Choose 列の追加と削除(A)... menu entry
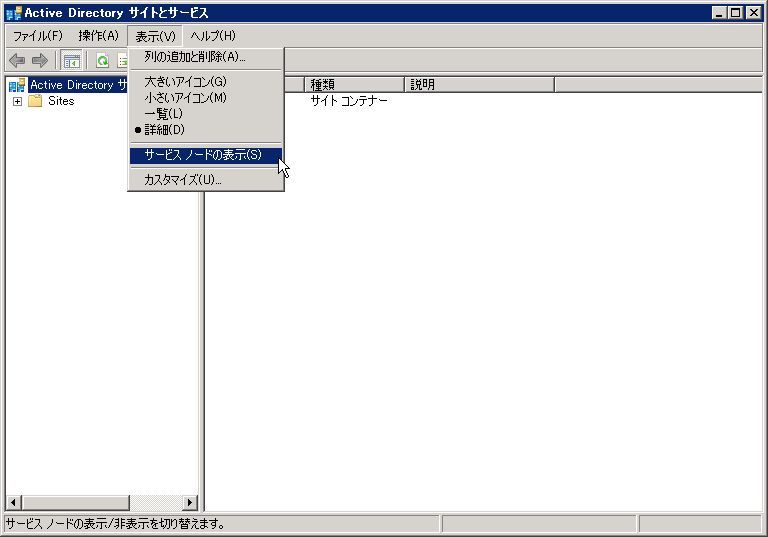The height and width of the screenshot is (537, 768). pyautogui.click(x=206, y=57)
